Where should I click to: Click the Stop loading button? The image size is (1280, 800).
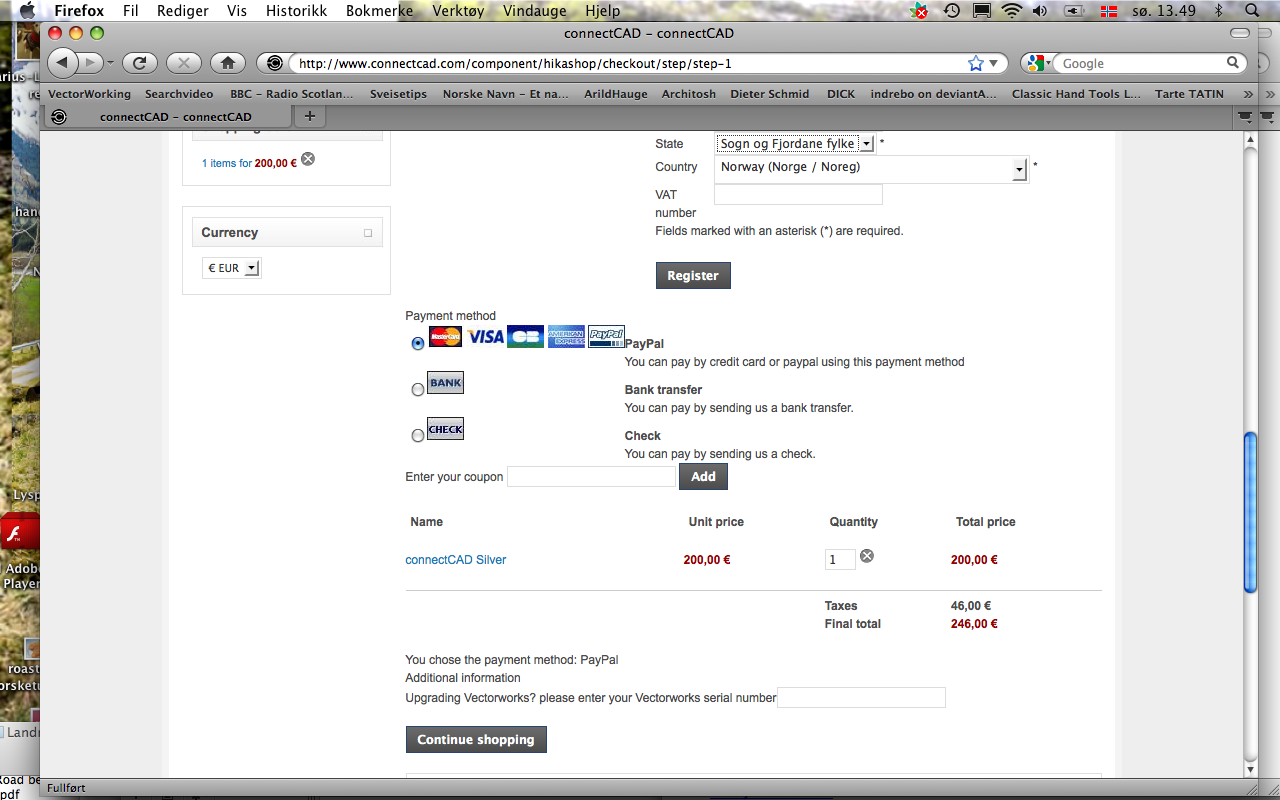point(184,63)
